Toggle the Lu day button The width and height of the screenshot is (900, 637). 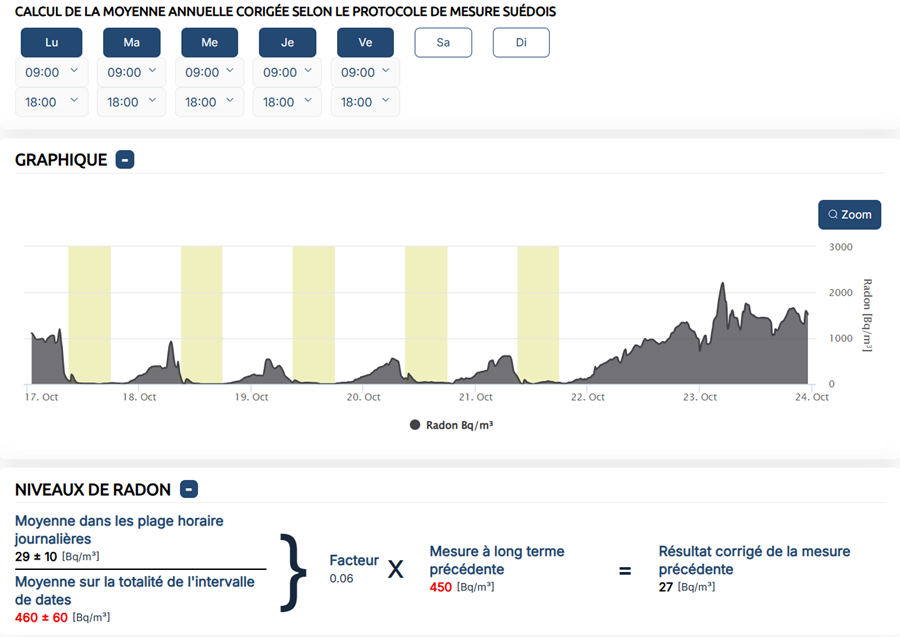point(50,43)
